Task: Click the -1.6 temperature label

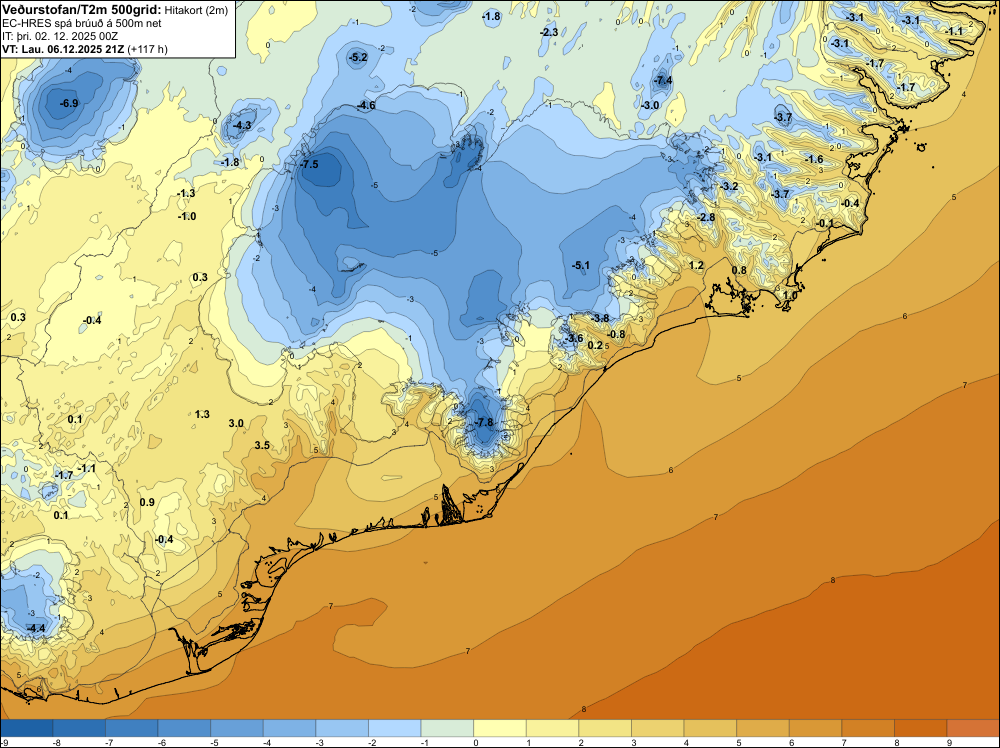Action: (814, 159)
